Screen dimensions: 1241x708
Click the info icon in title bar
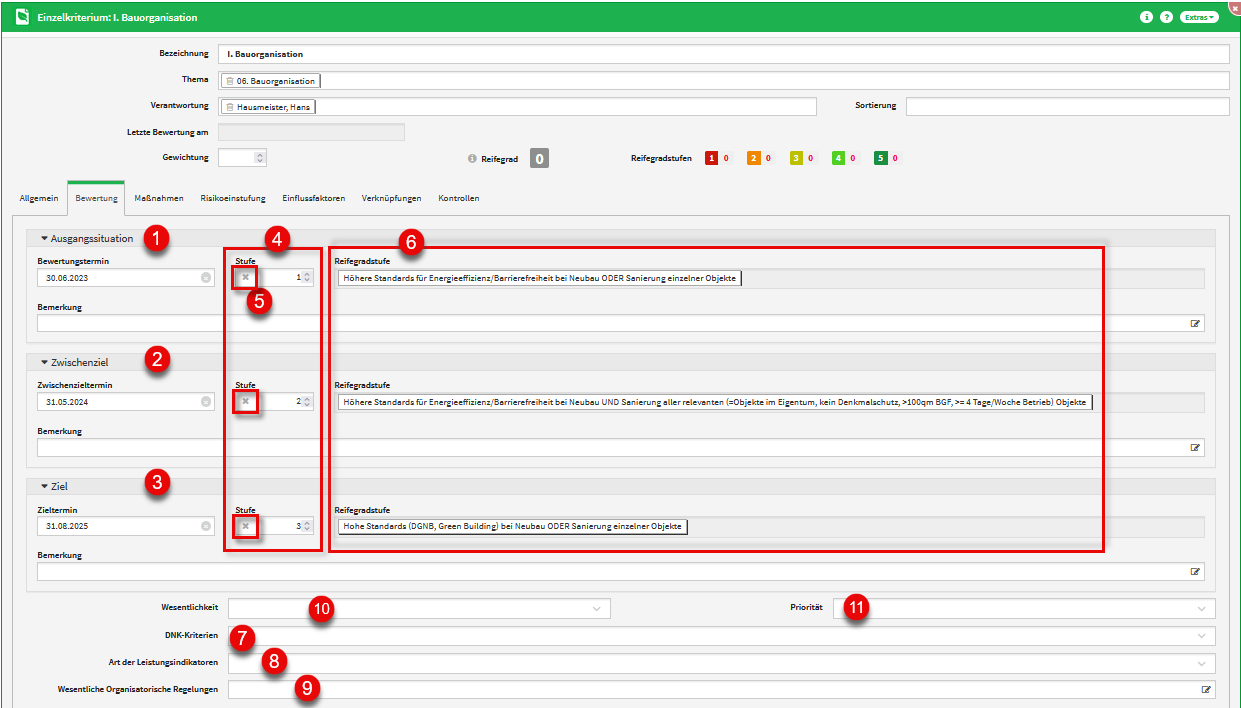[1147, 17]
